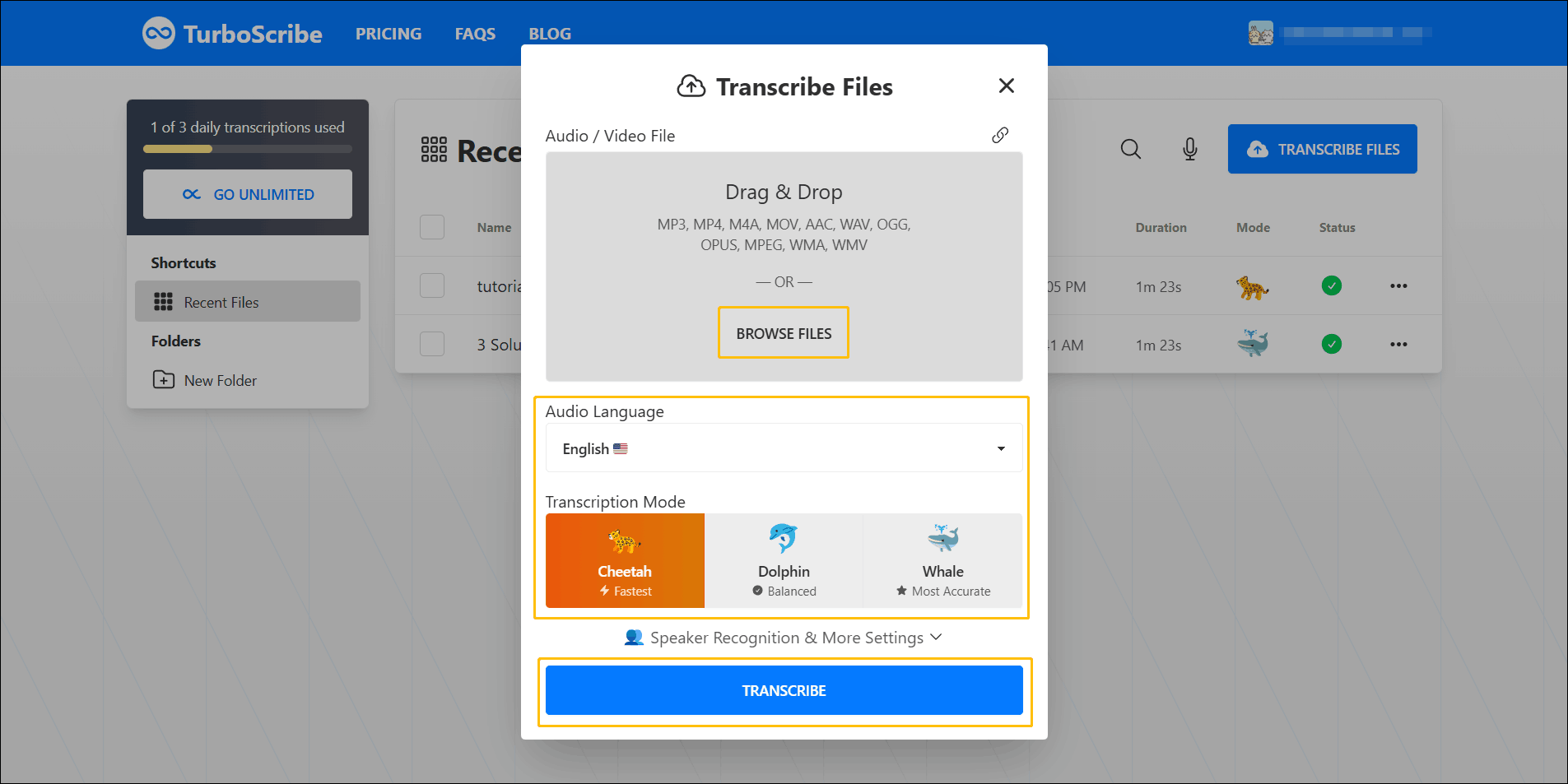The width and height of the screenshot is (1568, 784).
Task: Select Recent Files in the sidebar
Action: 221,302
